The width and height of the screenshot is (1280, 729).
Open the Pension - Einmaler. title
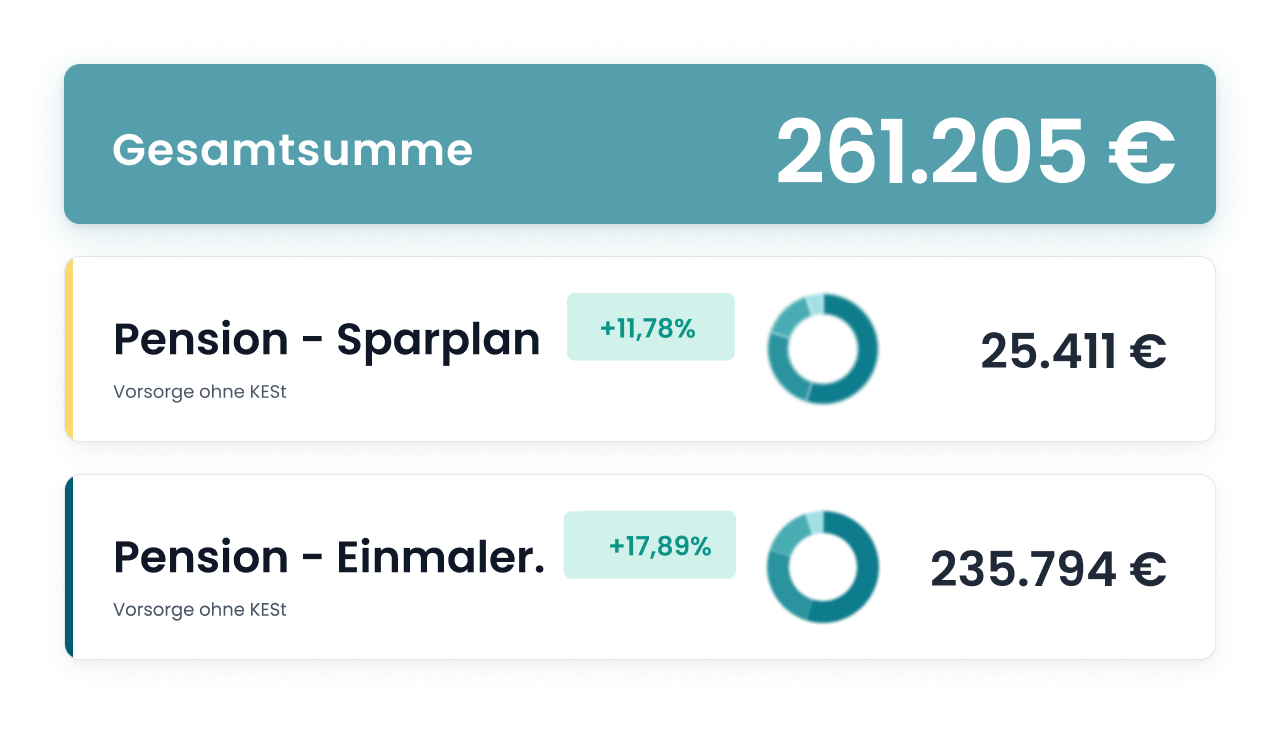329,557
